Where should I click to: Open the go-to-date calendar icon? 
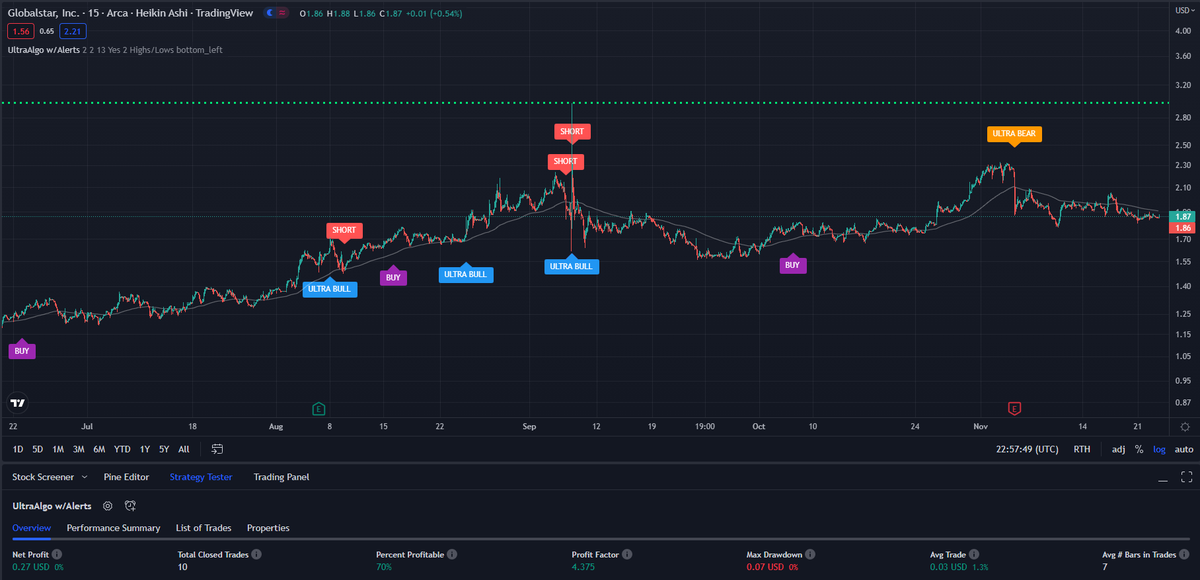click(217, 449)
